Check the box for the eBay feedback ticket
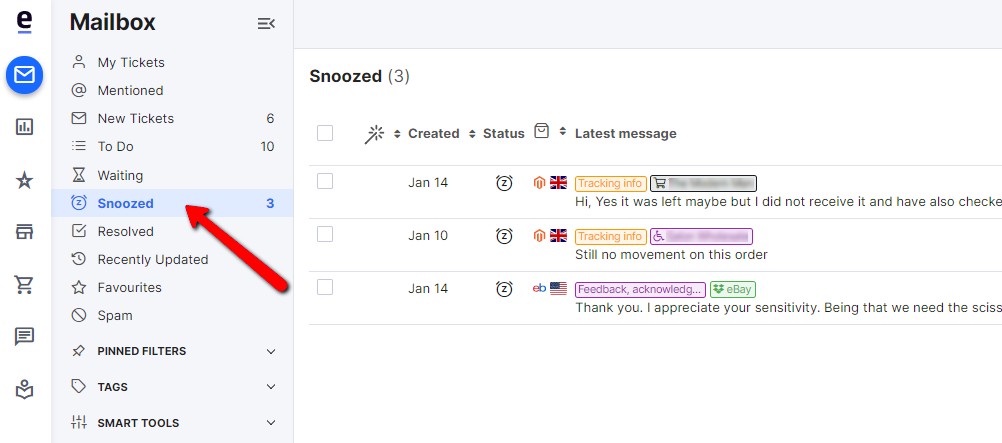 325,288
